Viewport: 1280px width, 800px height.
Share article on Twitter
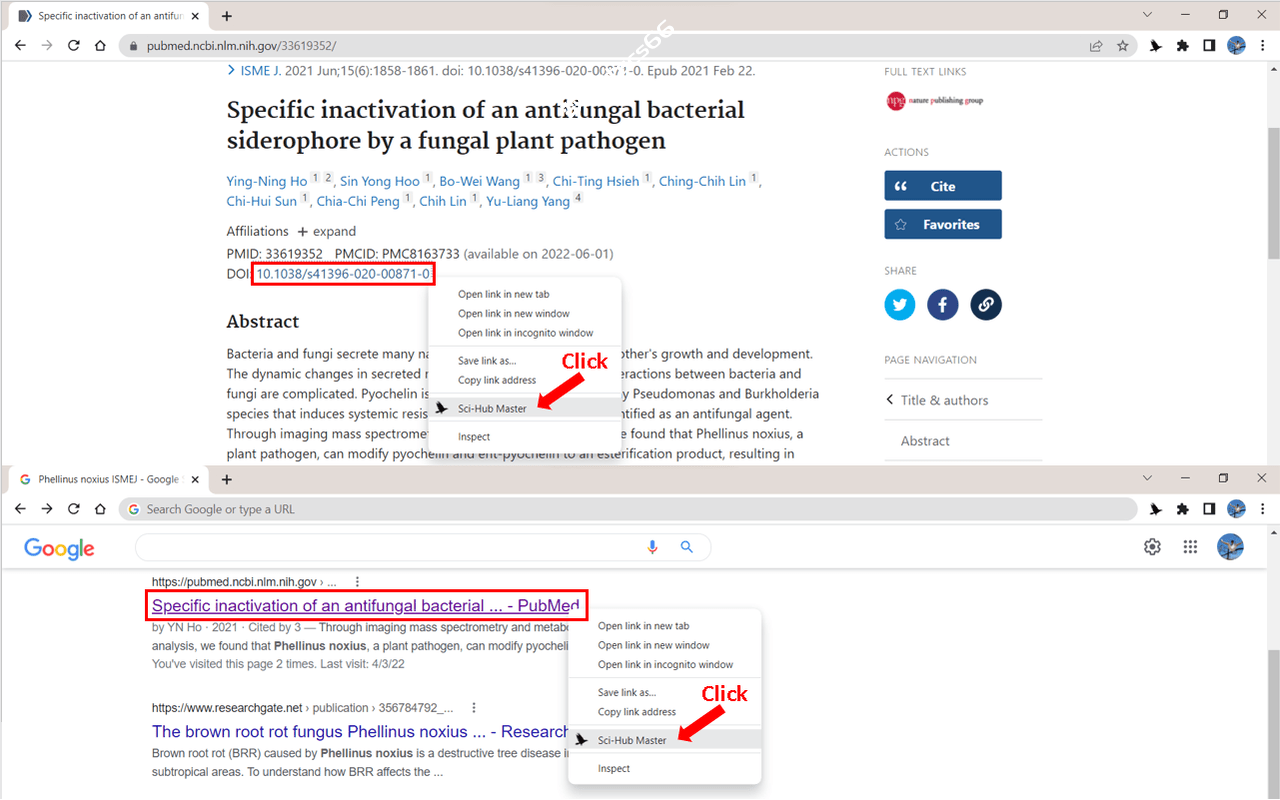[x=900, y=305]
